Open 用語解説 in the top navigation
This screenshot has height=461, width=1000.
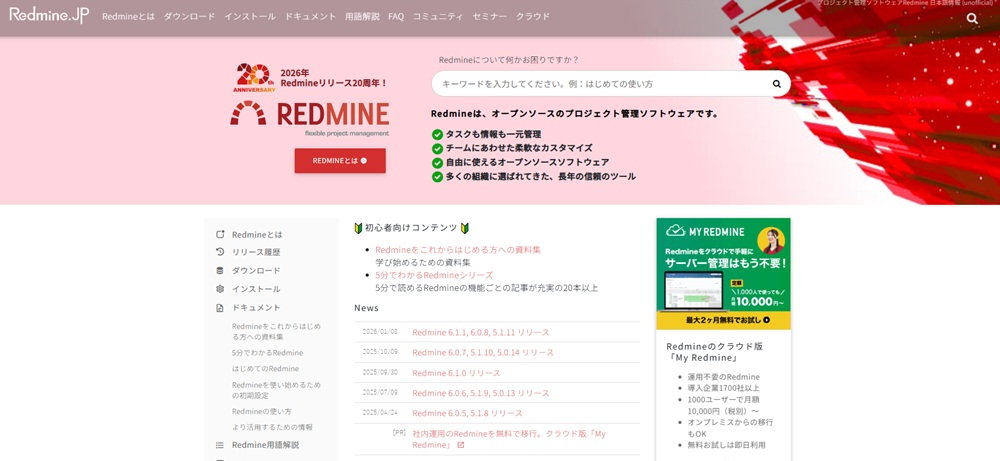[362, 17]
